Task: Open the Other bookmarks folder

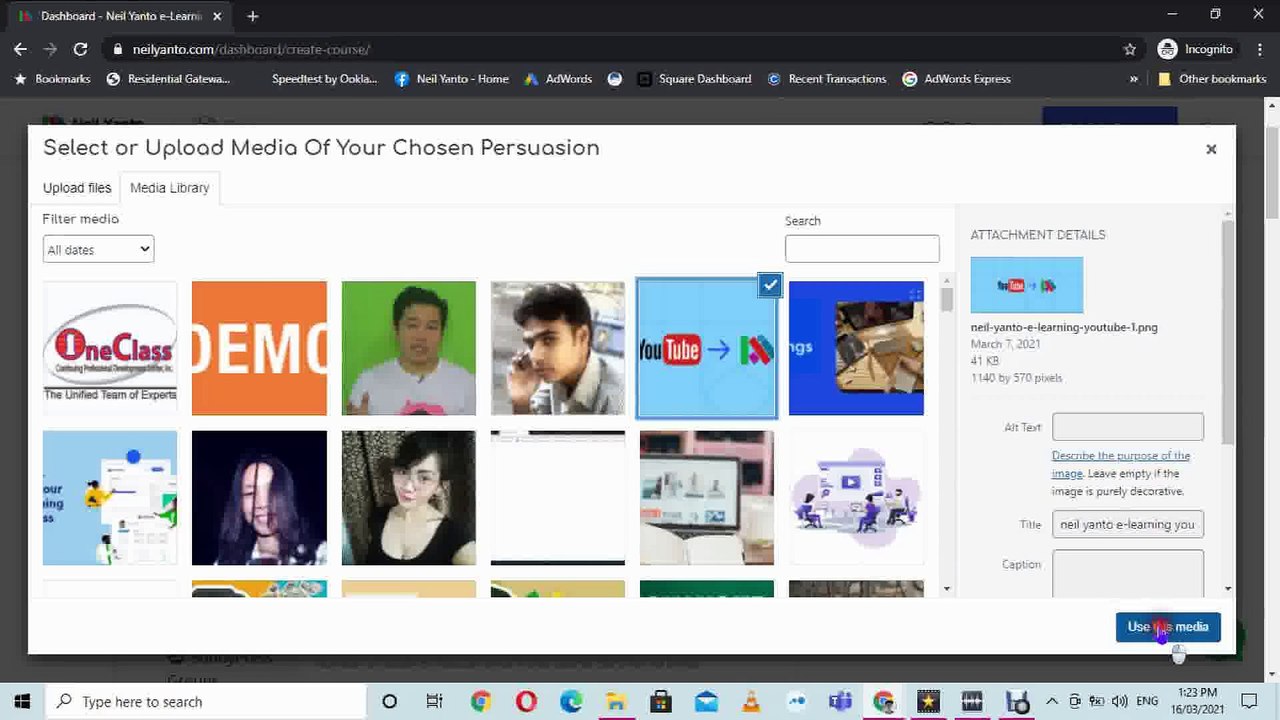Action: (1212, 79)
